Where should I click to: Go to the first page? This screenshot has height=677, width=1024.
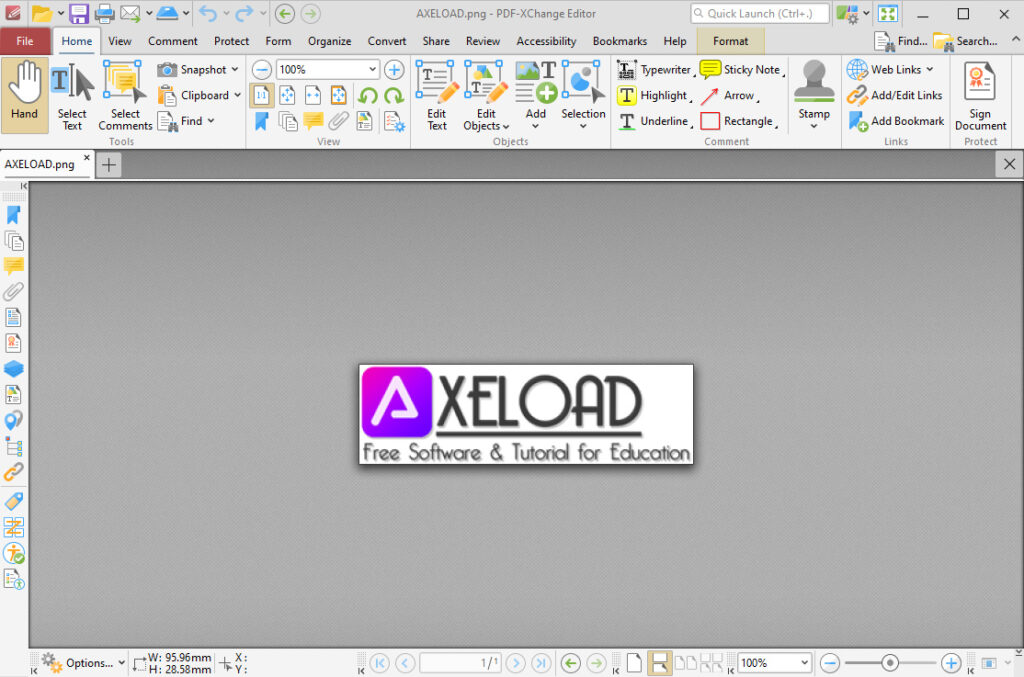click(379, 663)
